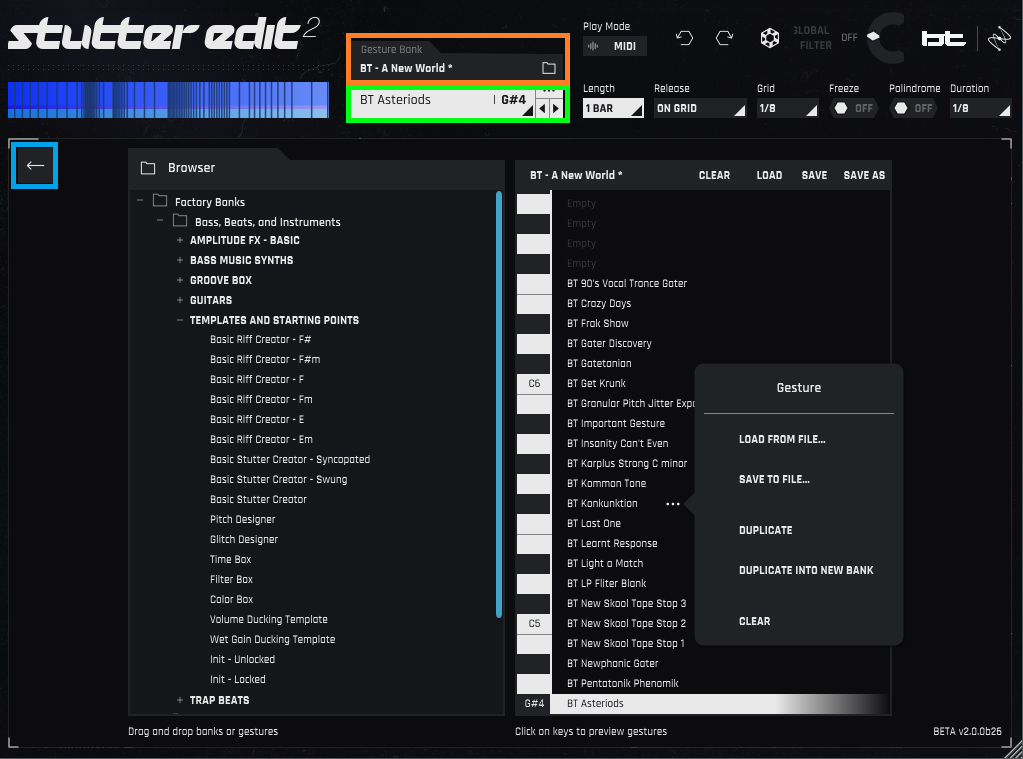Preview gesture on the C5 key

click(x=534, y=623)
